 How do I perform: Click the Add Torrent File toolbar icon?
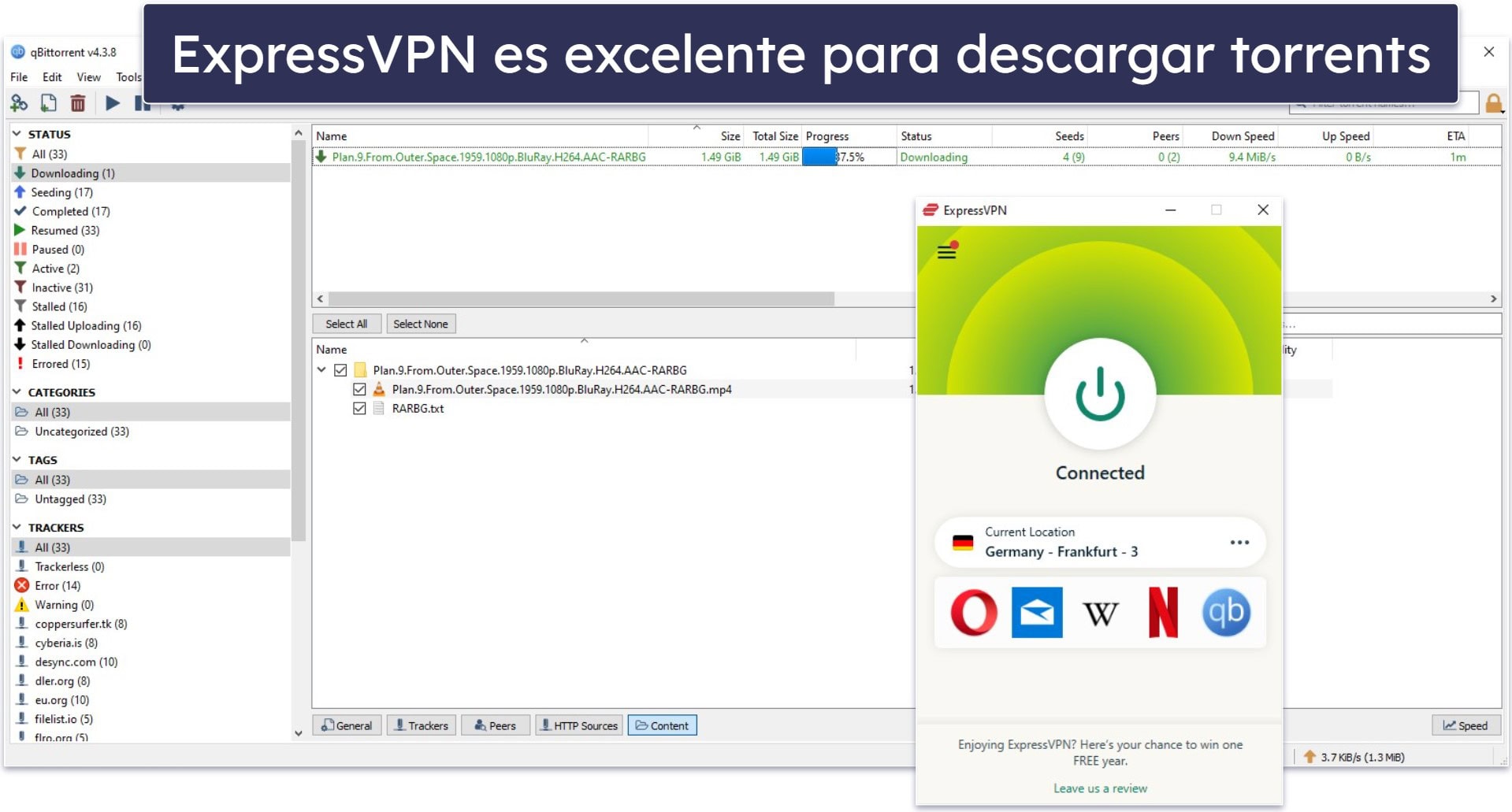click(48, 103)
